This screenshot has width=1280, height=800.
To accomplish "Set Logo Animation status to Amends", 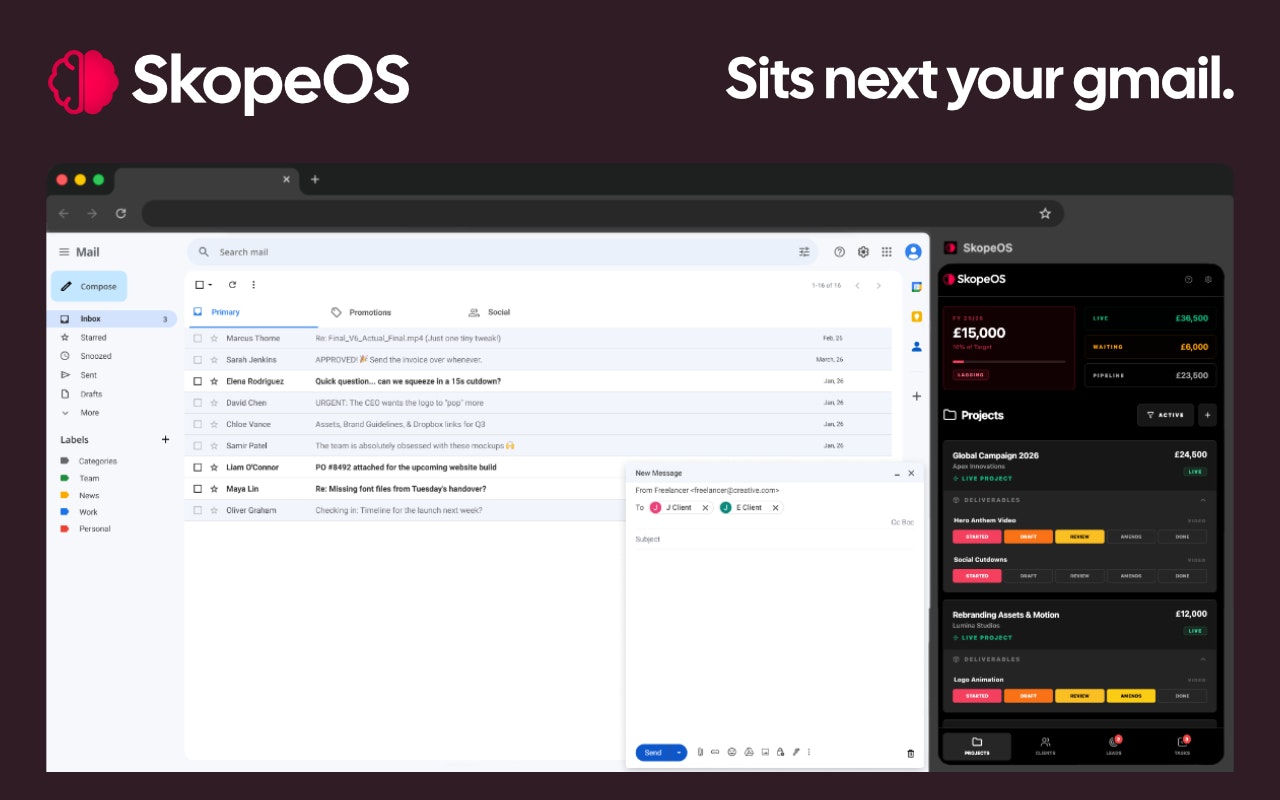I will 1131,696.
